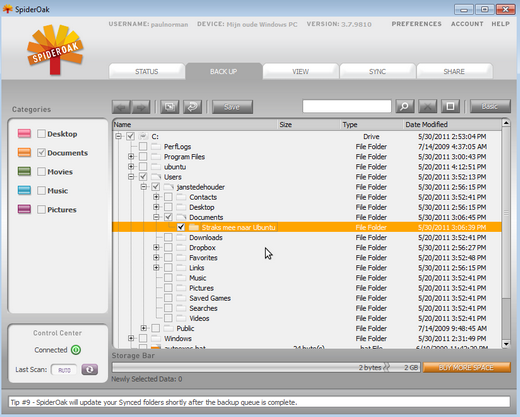Select the Searches folder row
The width and height of the screenshot is (520, 417).
(x=307, y=308)
